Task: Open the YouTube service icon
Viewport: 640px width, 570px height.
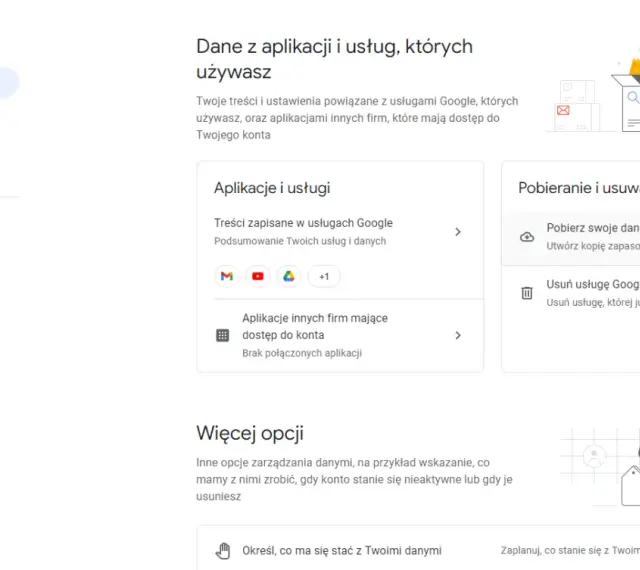Action: tap(258, 276)
